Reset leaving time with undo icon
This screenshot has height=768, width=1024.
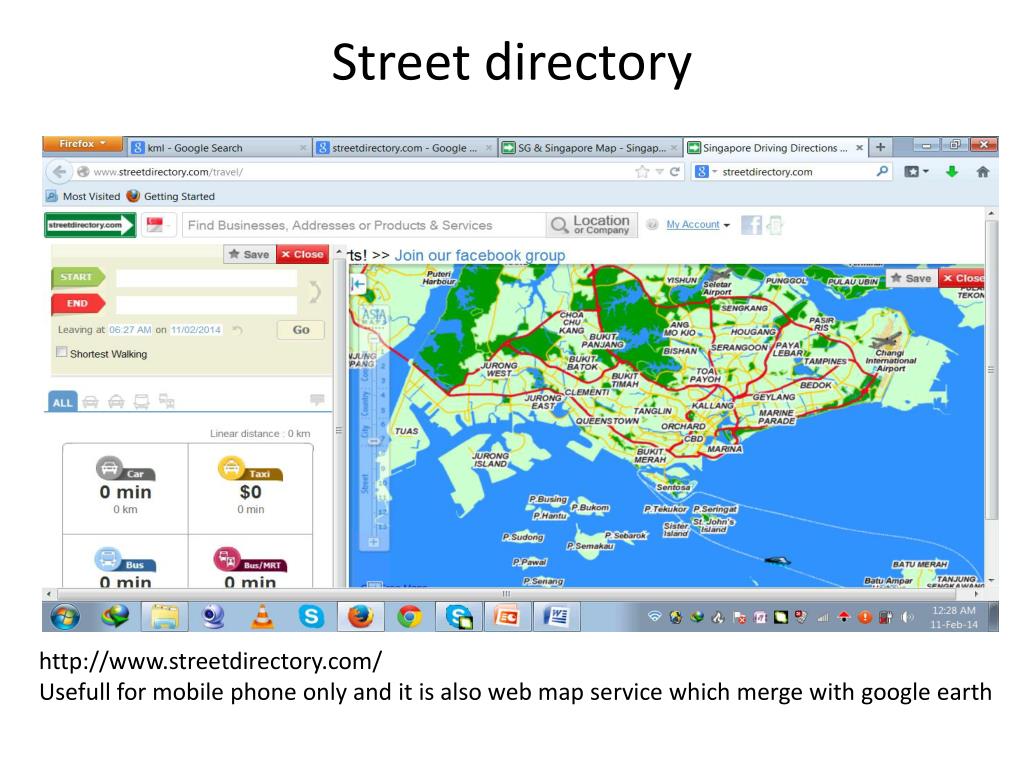tap(238, 330)
